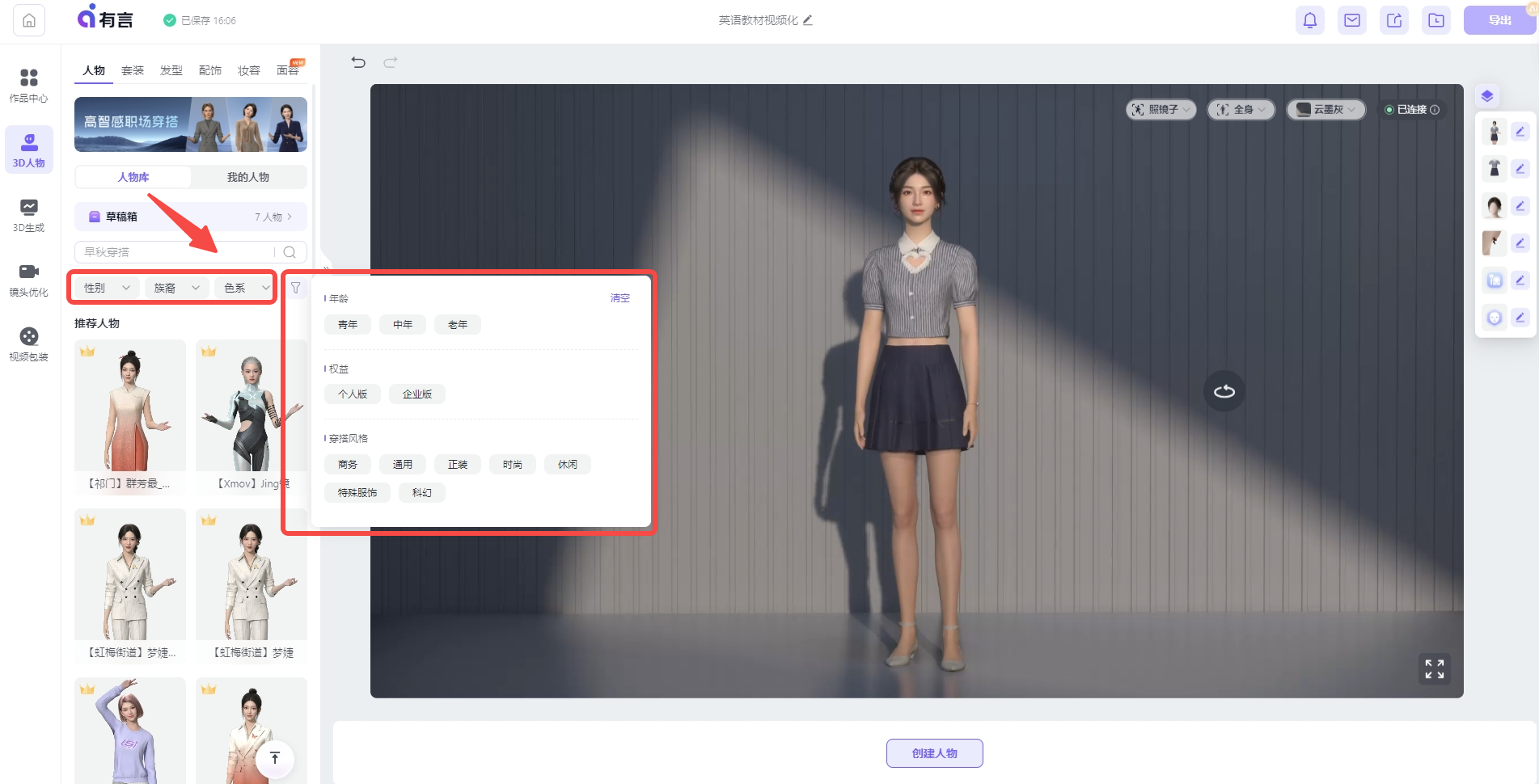This screenshot has width=1539, height=784.
Task: Switch to 人物 tab
Action: click(94, 71)
